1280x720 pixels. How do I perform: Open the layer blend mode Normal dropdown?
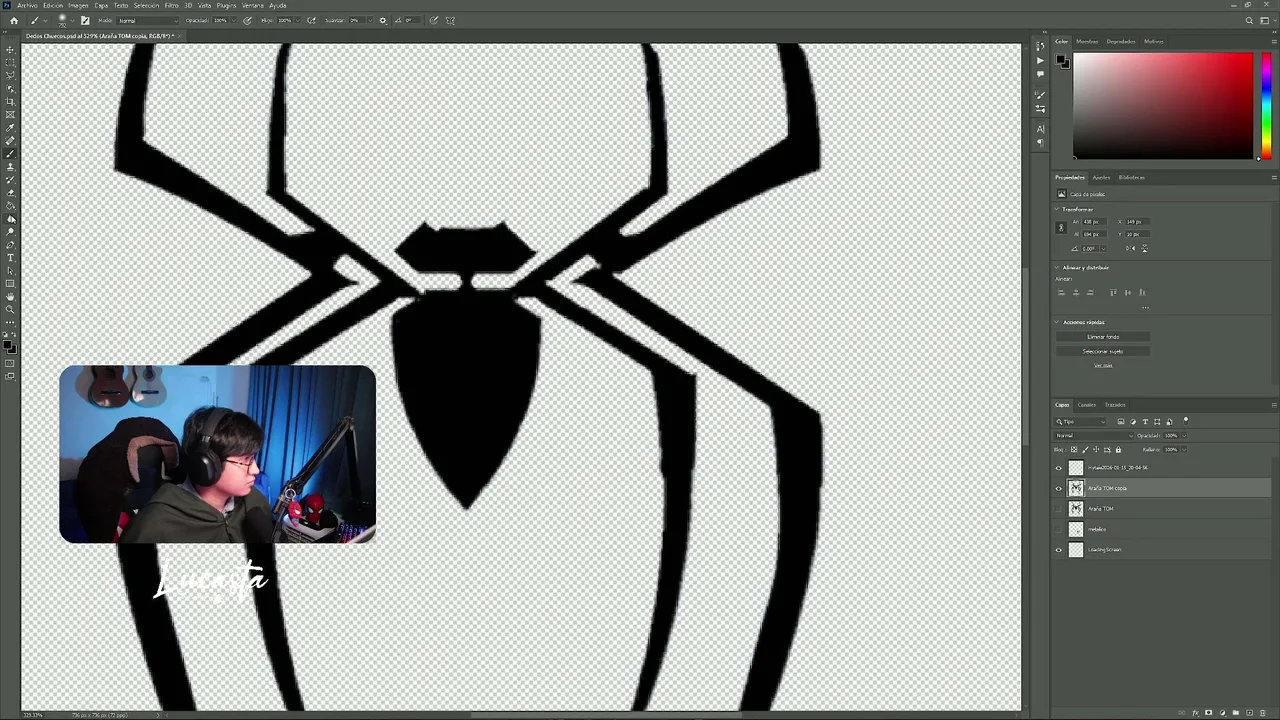coord(1094,435)
